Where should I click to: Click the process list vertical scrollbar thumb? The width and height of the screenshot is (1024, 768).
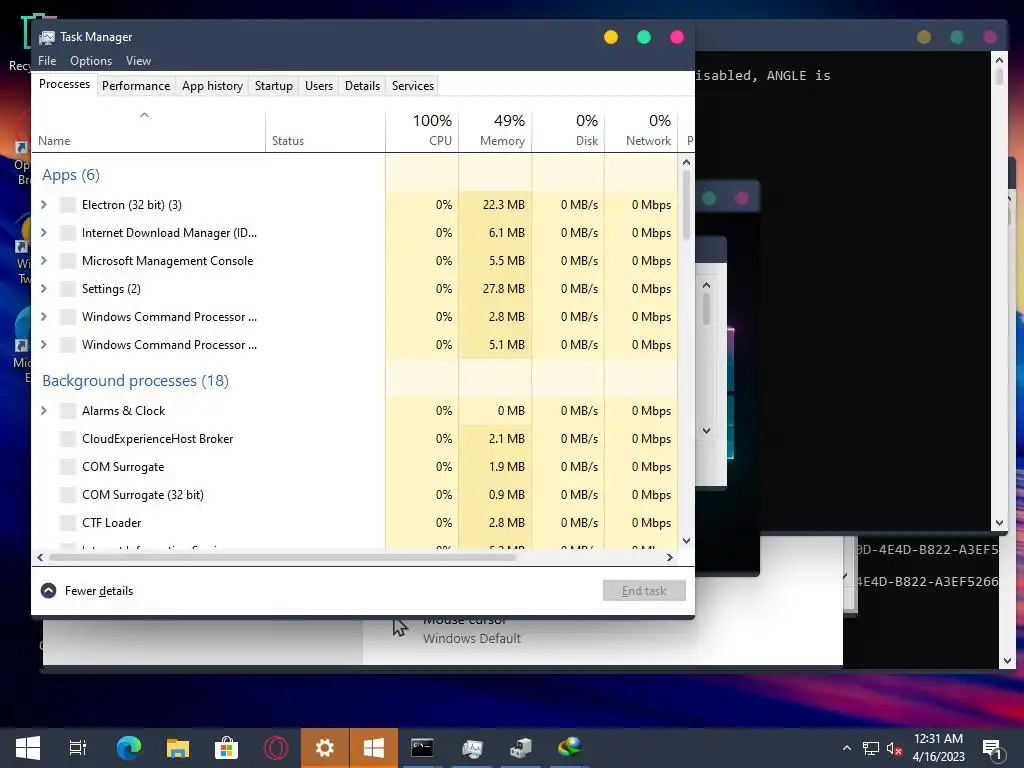(x=686, y=206)
